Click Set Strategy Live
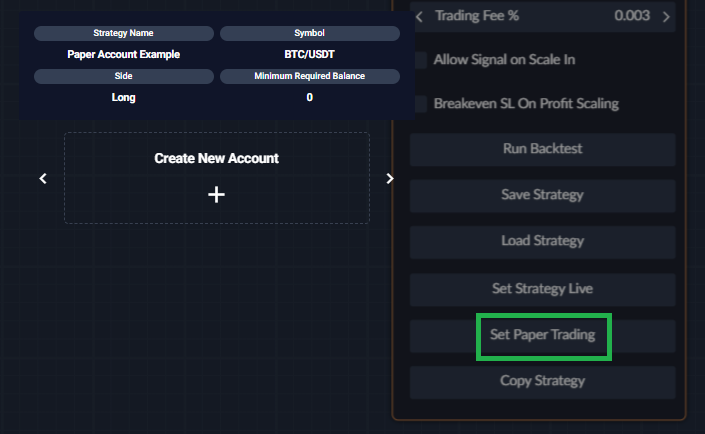 coord(542,289)
